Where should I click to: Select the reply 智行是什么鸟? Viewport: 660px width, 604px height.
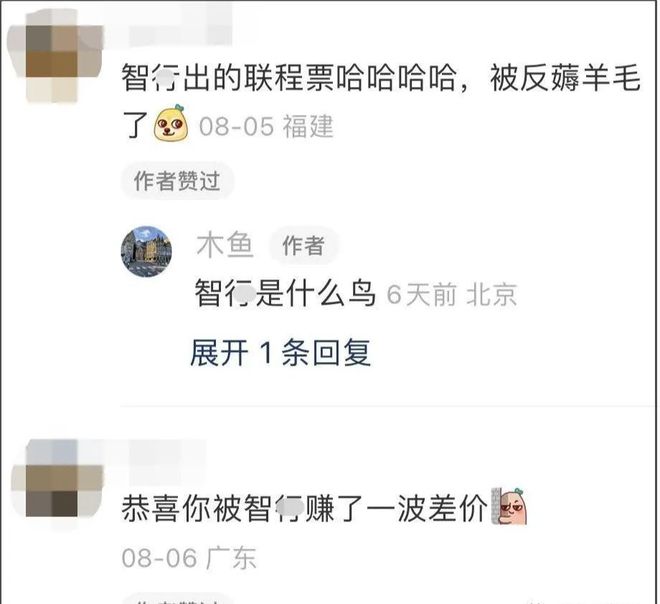(x=285, y=293)
